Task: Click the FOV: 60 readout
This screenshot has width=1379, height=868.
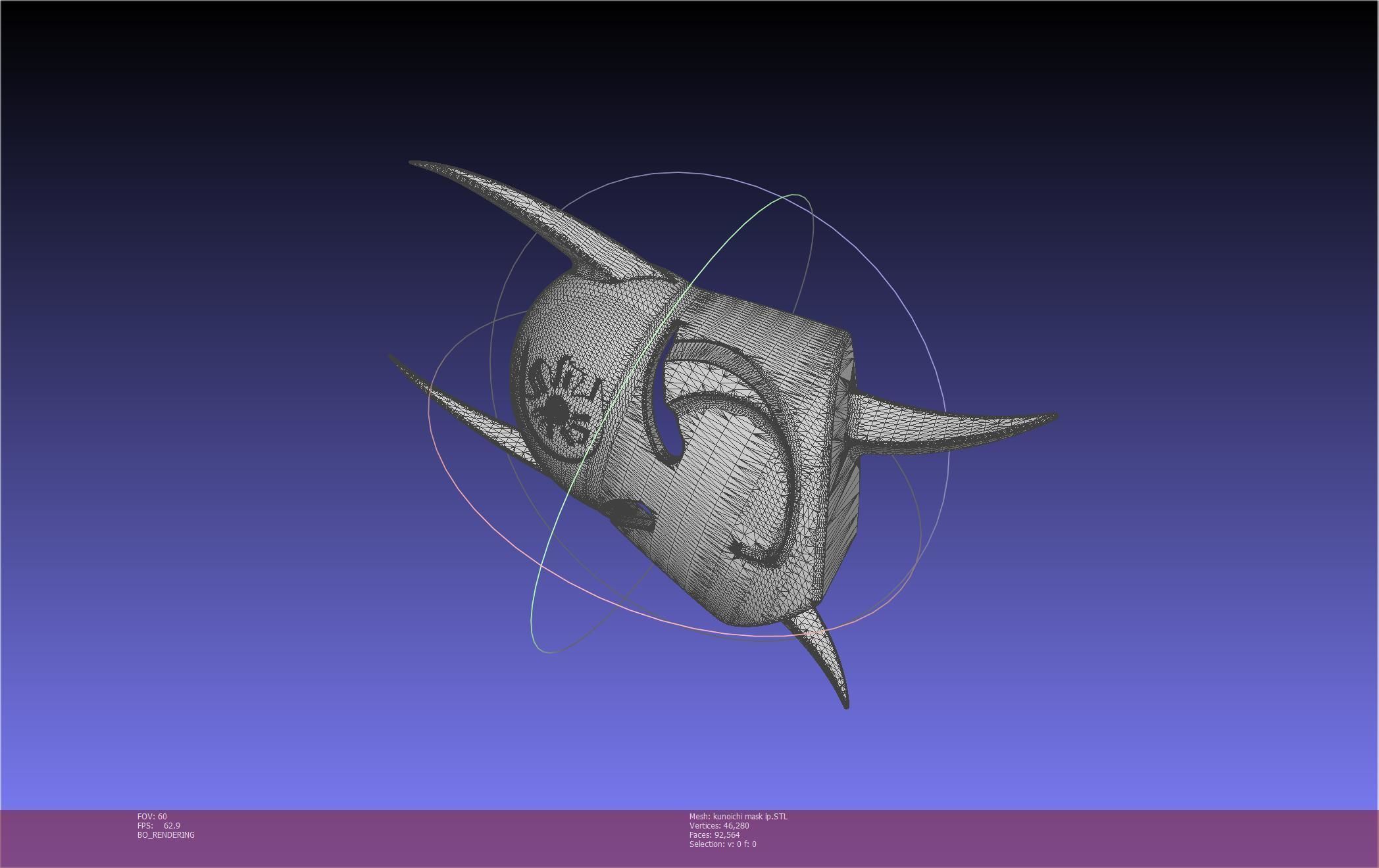Action: click(x=152, y=817)
